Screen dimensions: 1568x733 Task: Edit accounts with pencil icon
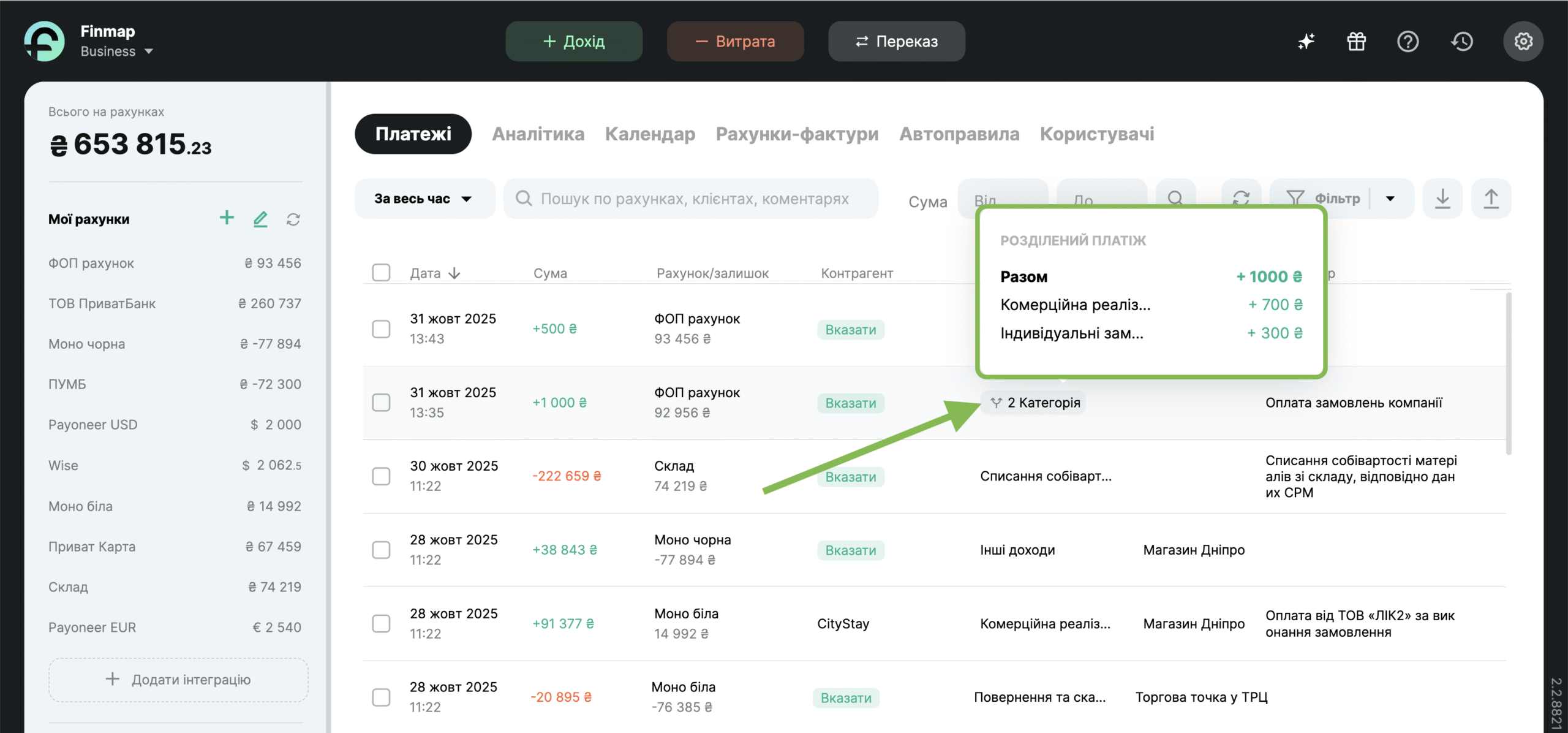point(260,219)
